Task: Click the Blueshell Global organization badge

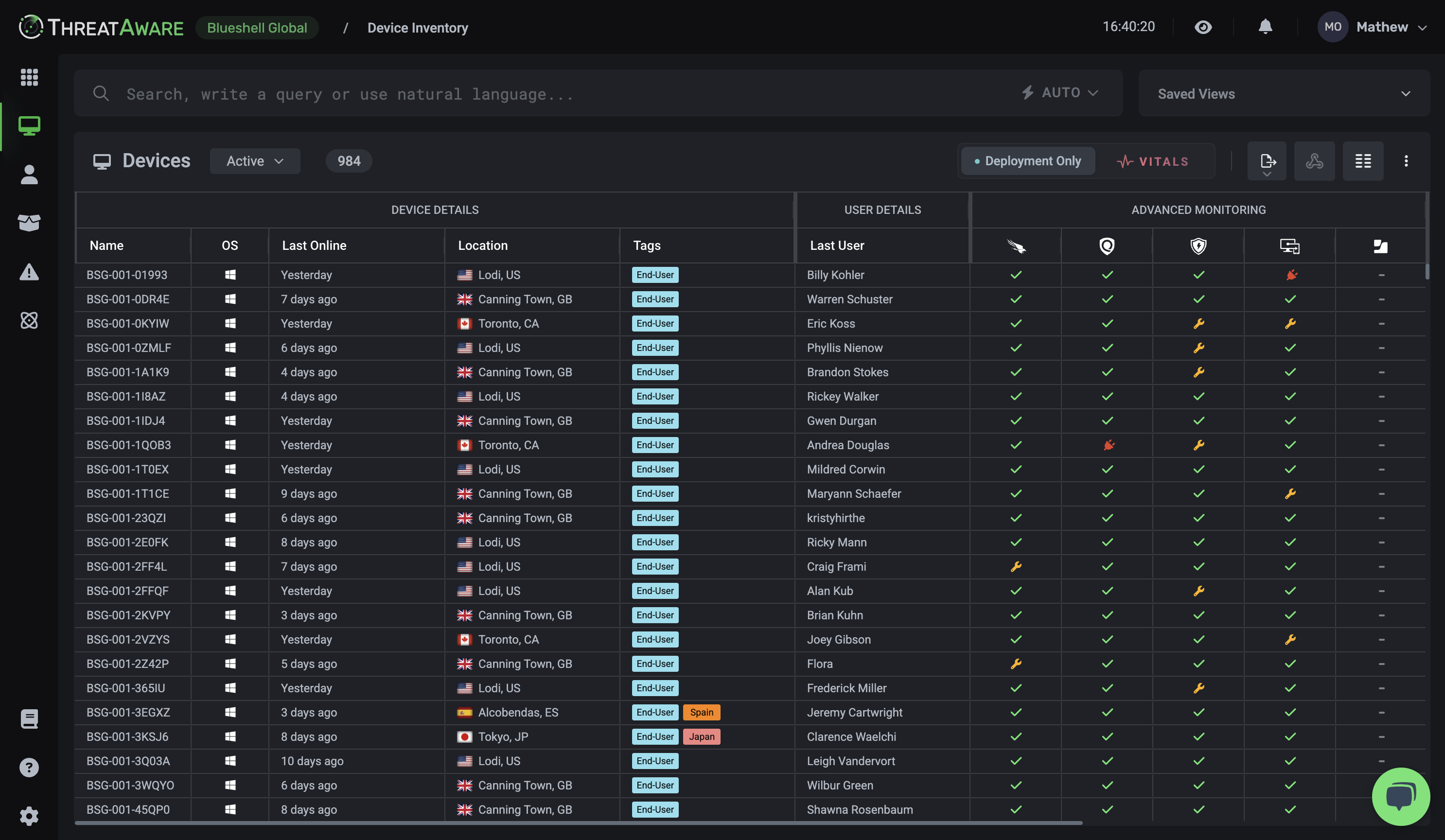Action: pos(257,28)
